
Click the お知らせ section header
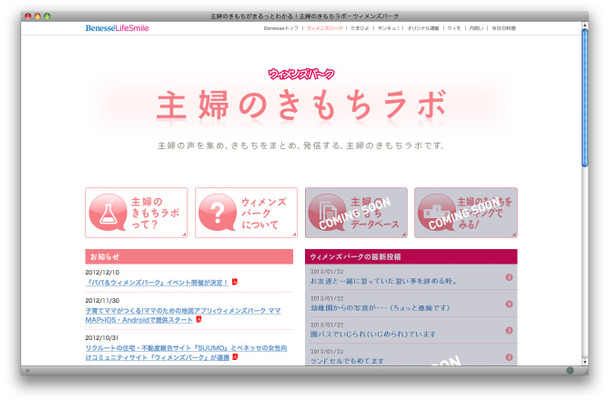[x=189, y=257]
